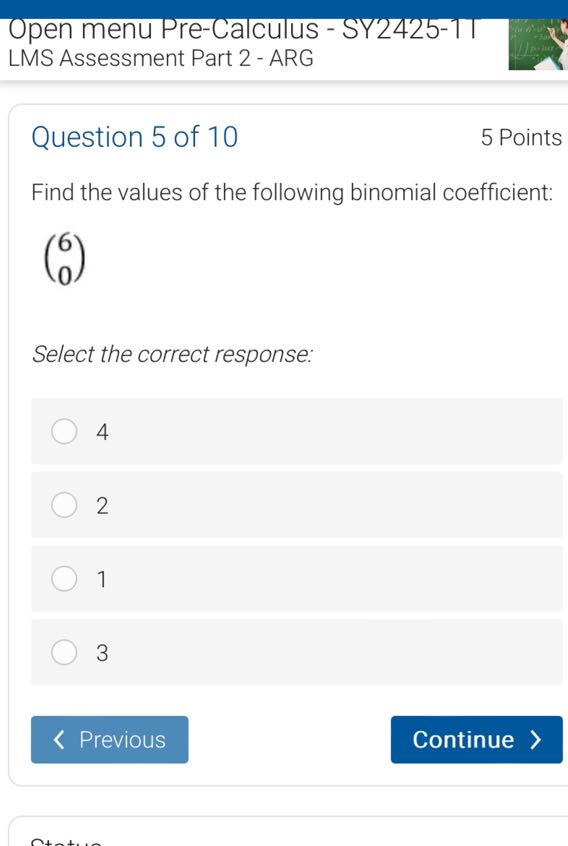The width and height of the screenshot is (568, 846).
Task: Click the binomial coefficient expression
Action: [x=64, y=258]
